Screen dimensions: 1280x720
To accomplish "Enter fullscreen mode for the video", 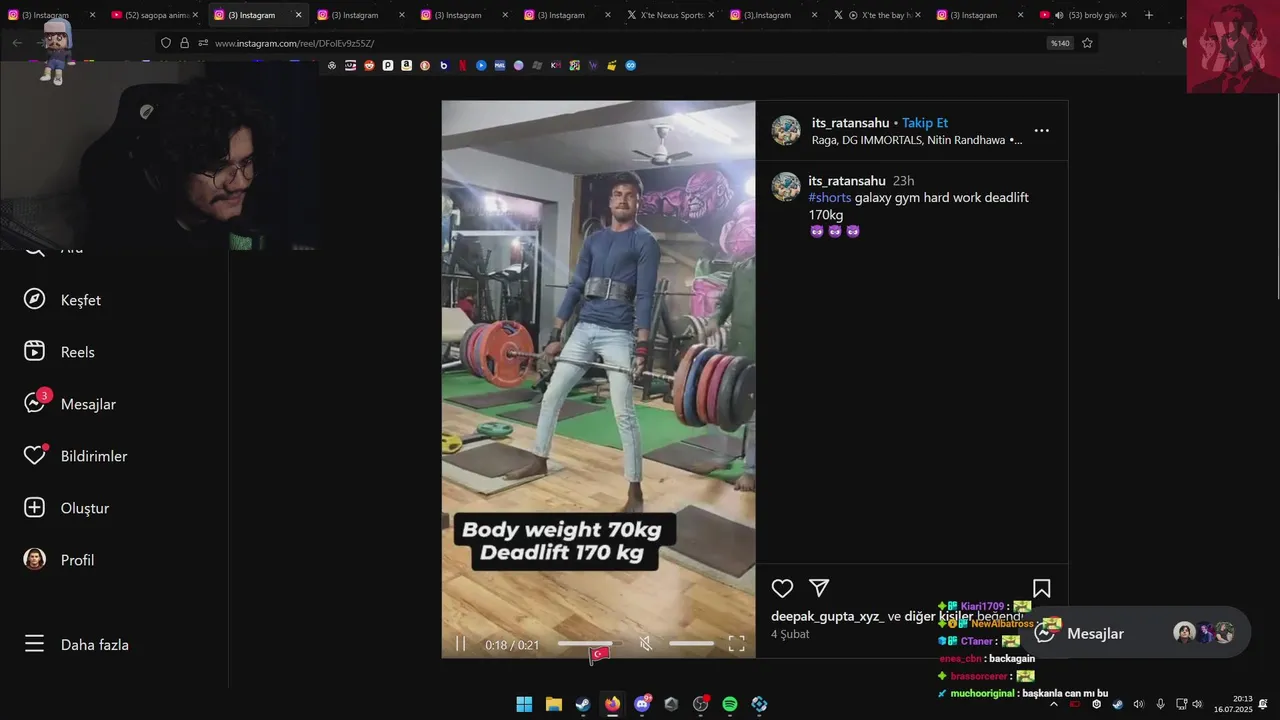I will 736,644.
